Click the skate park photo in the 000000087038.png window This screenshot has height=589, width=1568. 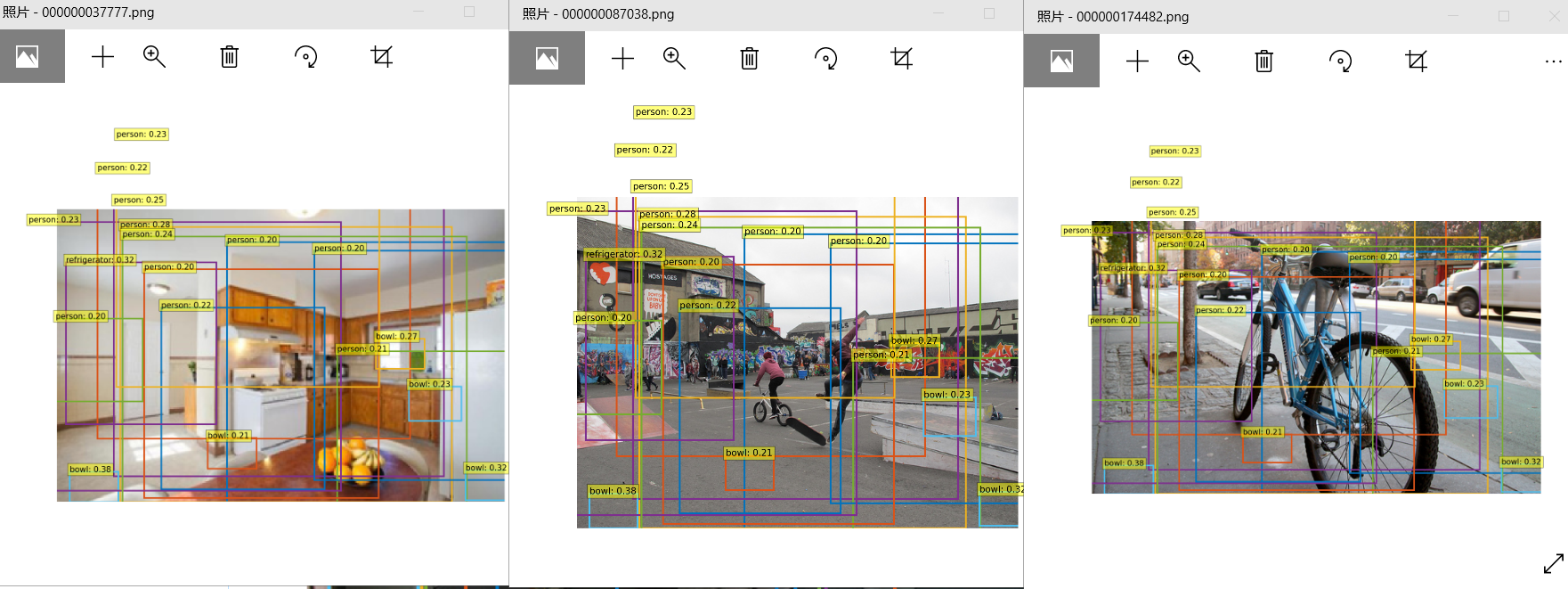pos(798,362)
